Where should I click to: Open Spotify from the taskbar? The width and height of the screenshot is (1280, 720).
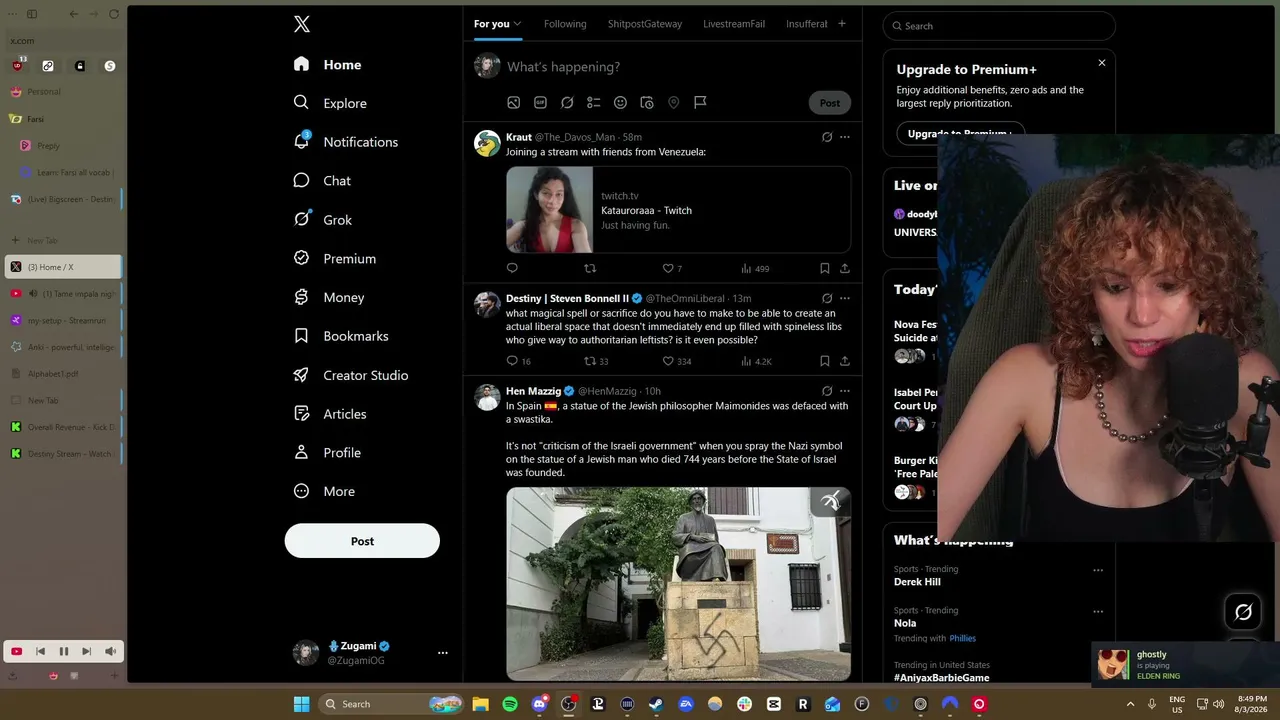(510, 704)
